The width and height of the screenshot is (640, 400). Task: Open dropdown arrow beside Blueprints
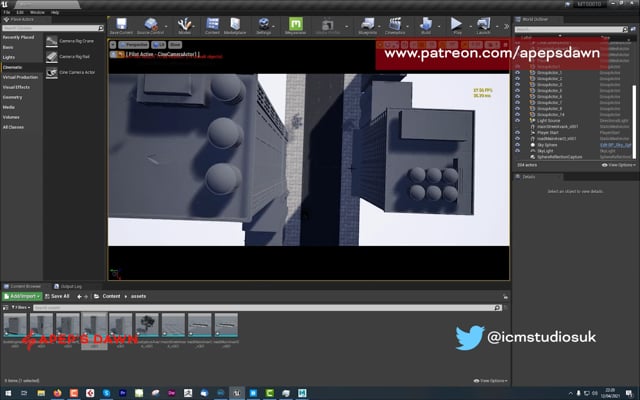tap(379, 27)
